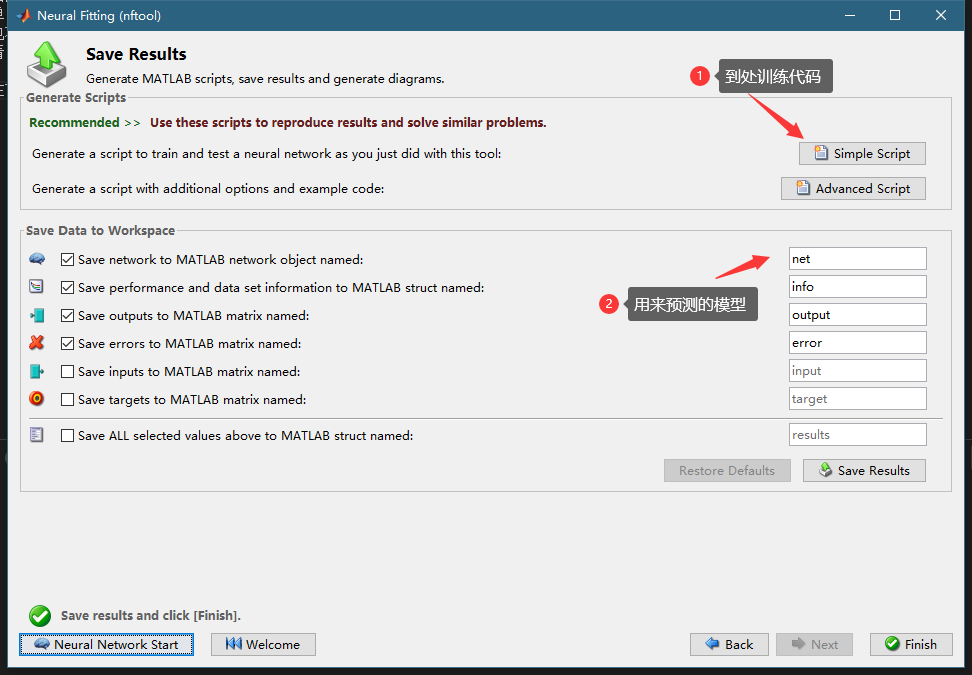This screenshot has width=972, height=675.
Task: Check Save ALL selected values checkbox
Action: [x=68, y=435]
